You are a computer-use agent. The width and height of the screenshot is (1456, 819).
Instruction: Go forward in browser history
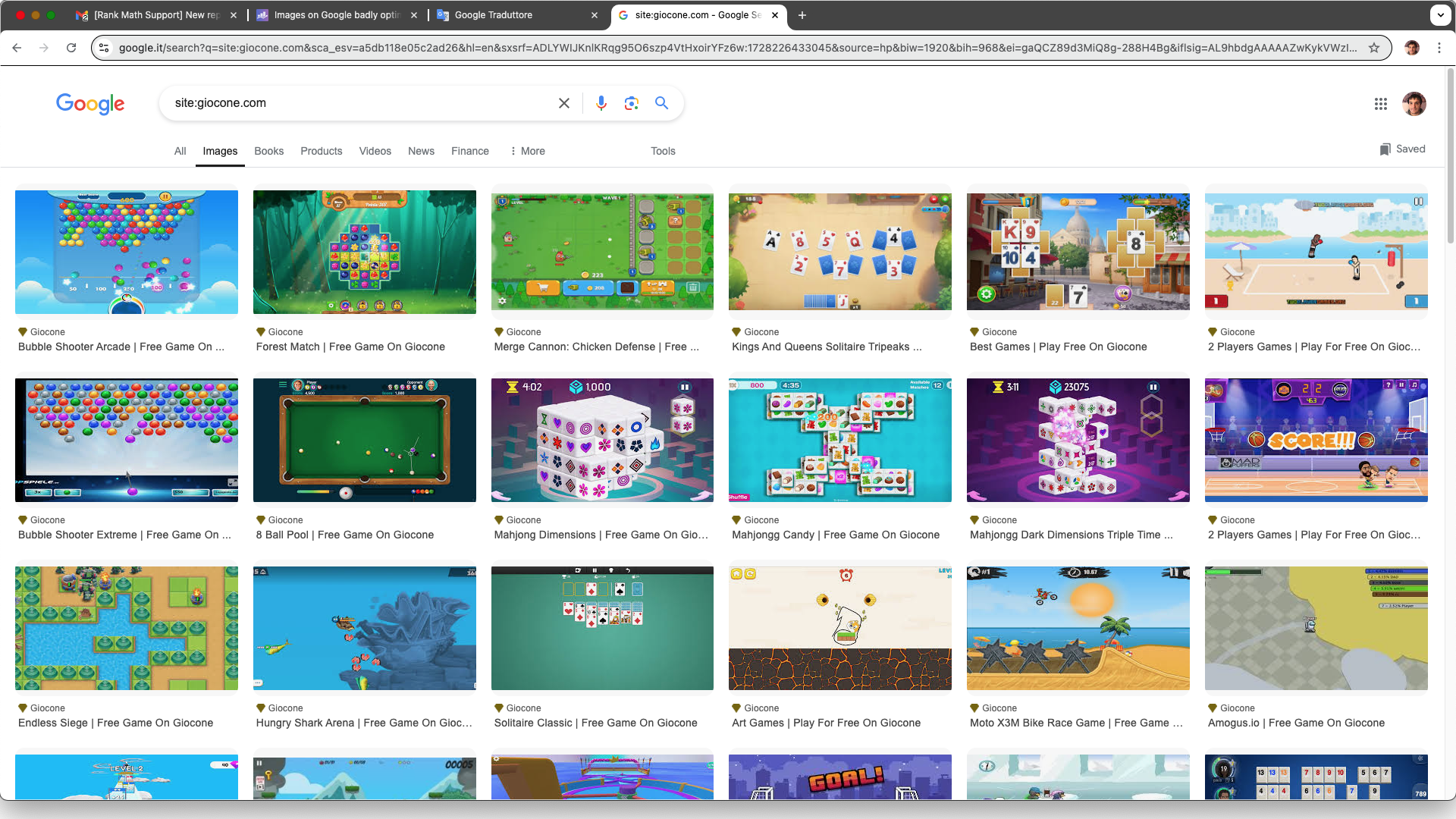44,48
